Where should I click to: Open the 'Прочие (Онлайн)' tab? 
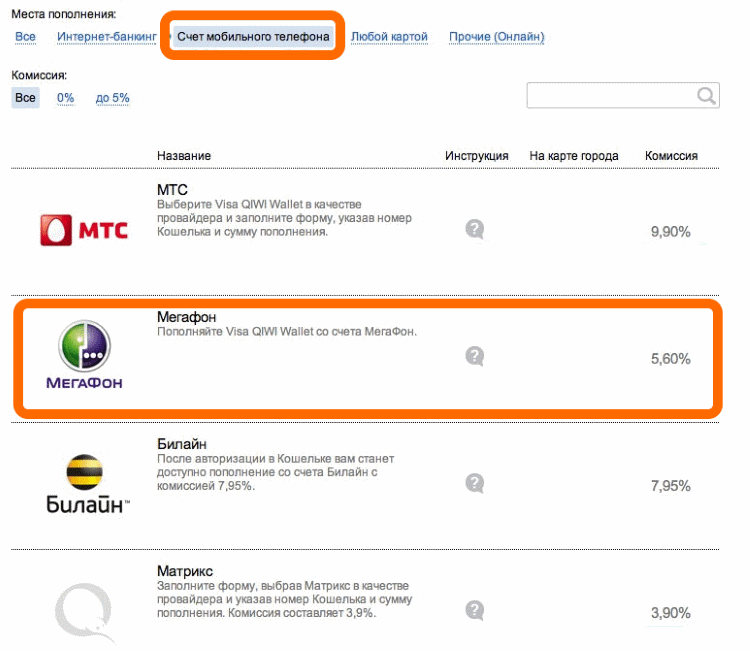(x=496, y=37)
